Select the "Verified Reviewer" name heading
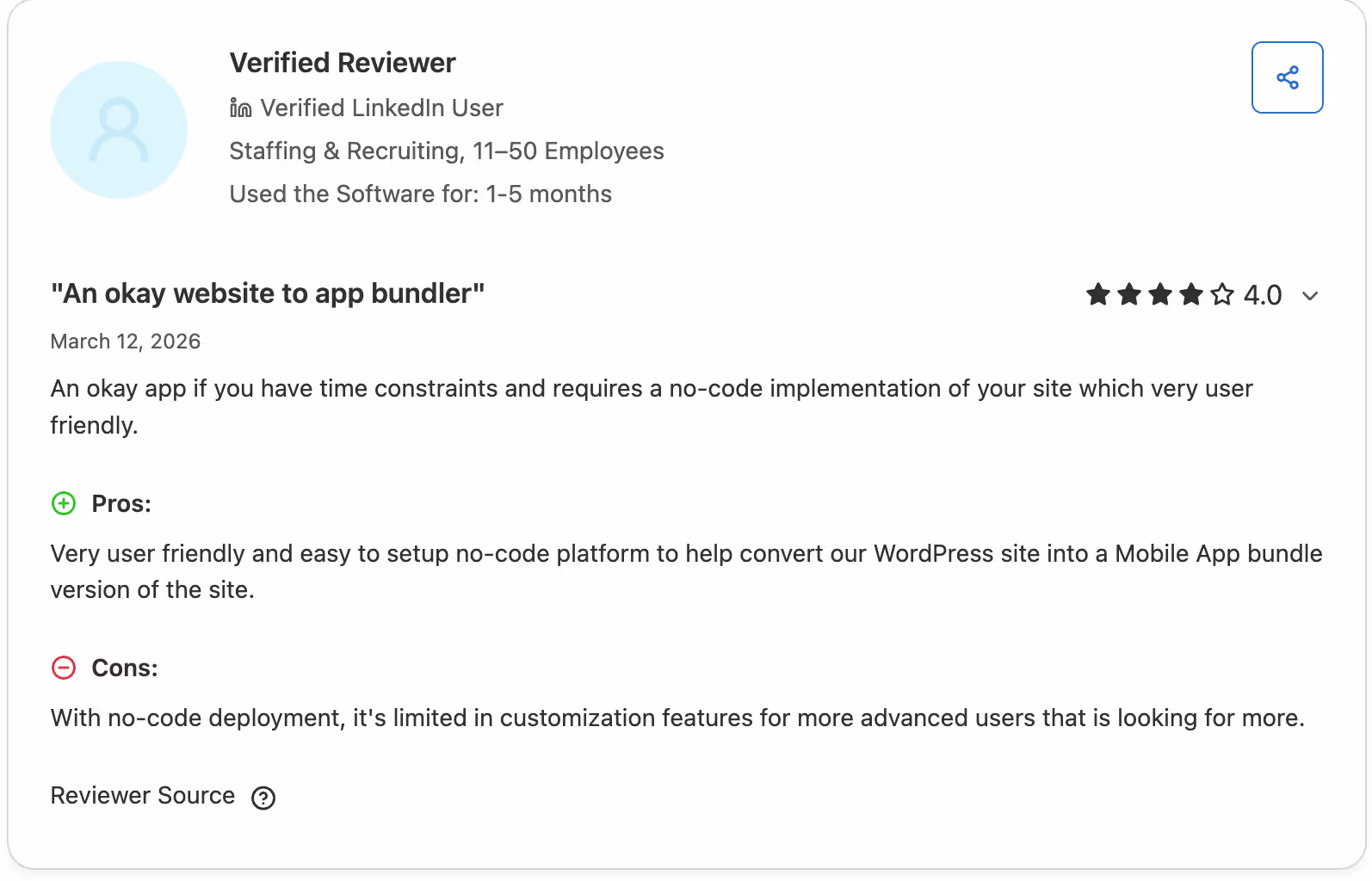 tap(343, 63)
